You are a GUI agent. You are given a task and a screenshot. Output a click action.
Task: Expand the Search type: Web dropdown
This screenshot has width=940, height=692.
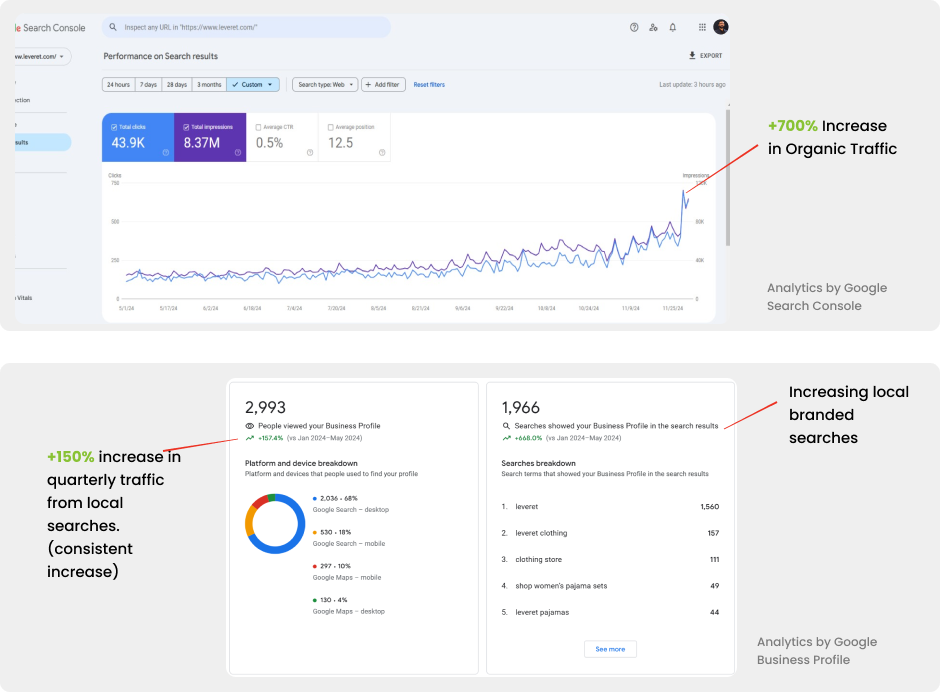(x=325, y=85)
